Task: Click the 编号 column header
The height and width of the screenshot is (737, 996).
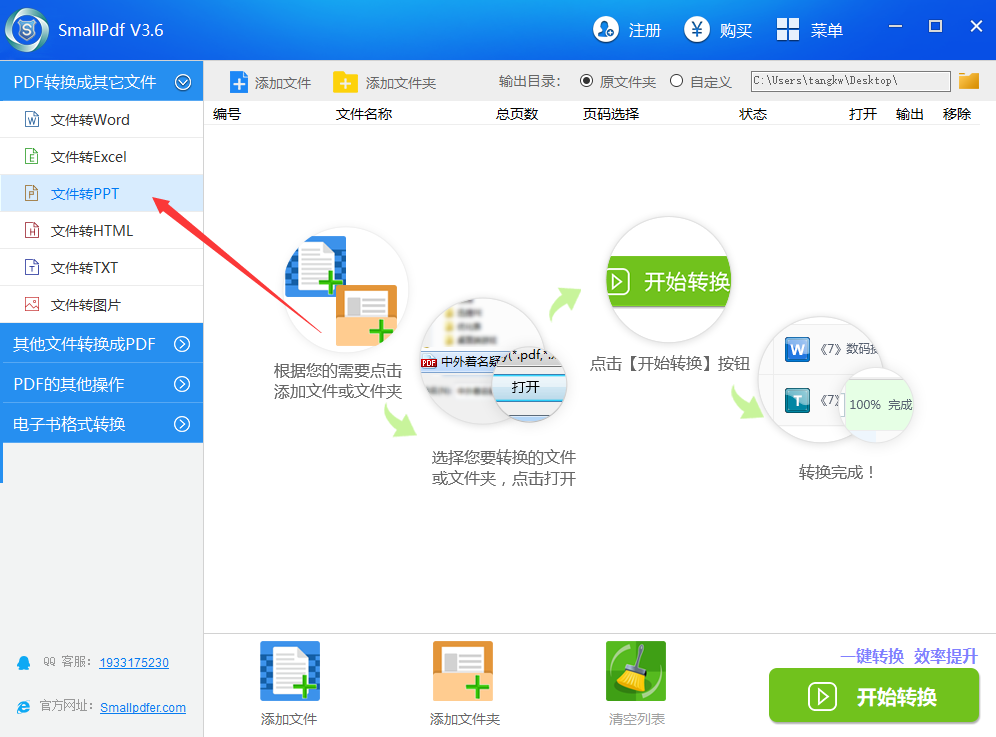Action: (227, 114)
